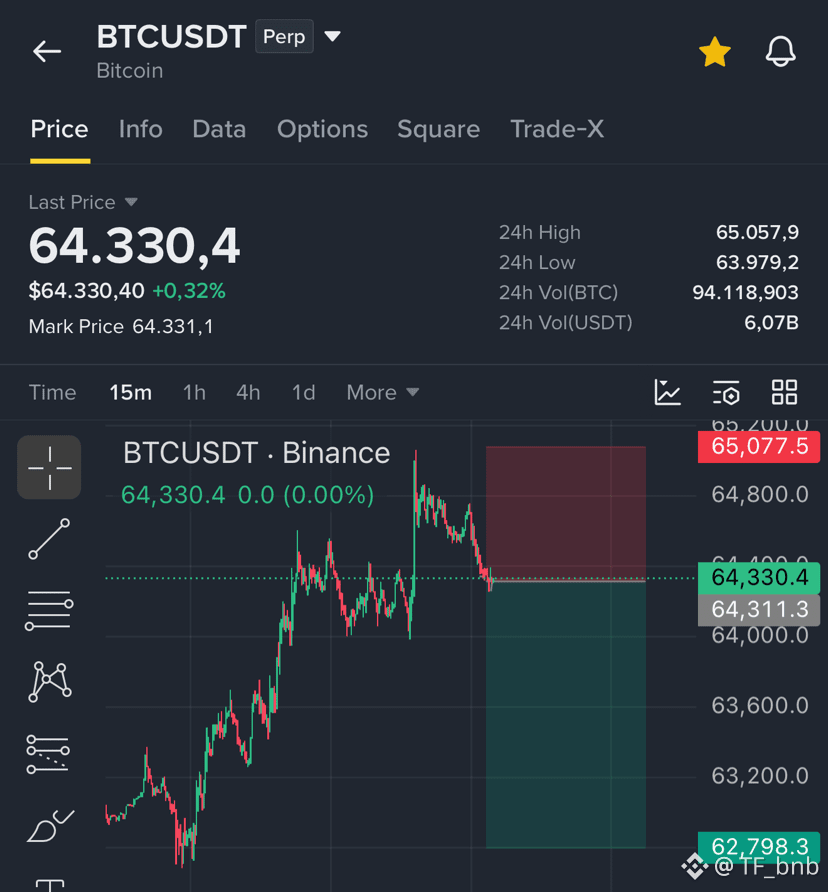Go to the Trade-X tab
Viewport: 828px width, 892px height.
[x=557, y=129]
